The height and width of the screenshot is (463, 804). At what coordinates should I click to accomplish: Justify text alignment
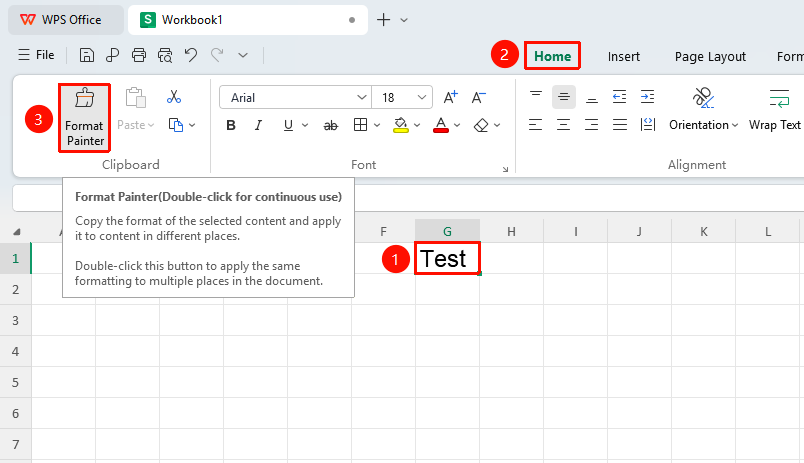(x=619, y=125)
